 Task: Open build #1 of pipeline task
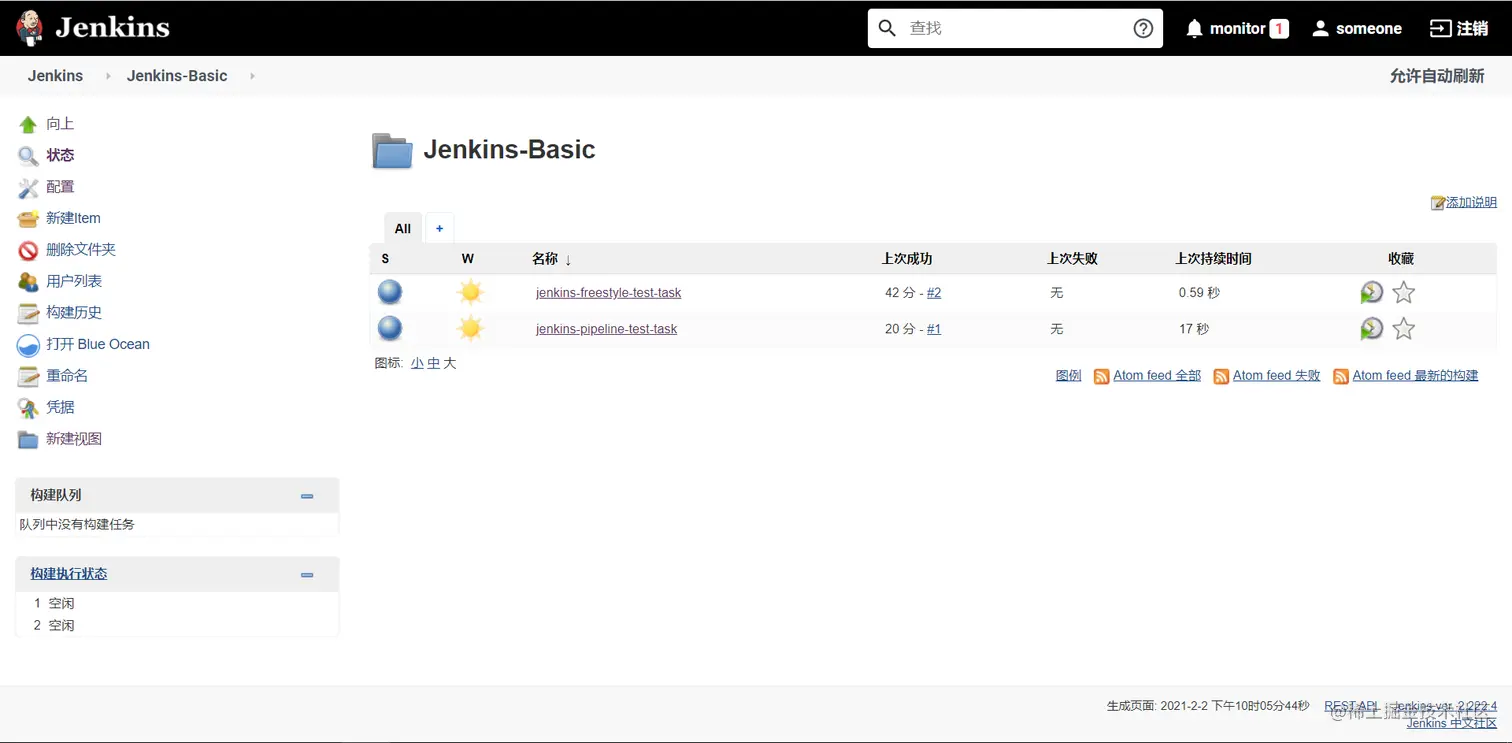coord(934,329)
